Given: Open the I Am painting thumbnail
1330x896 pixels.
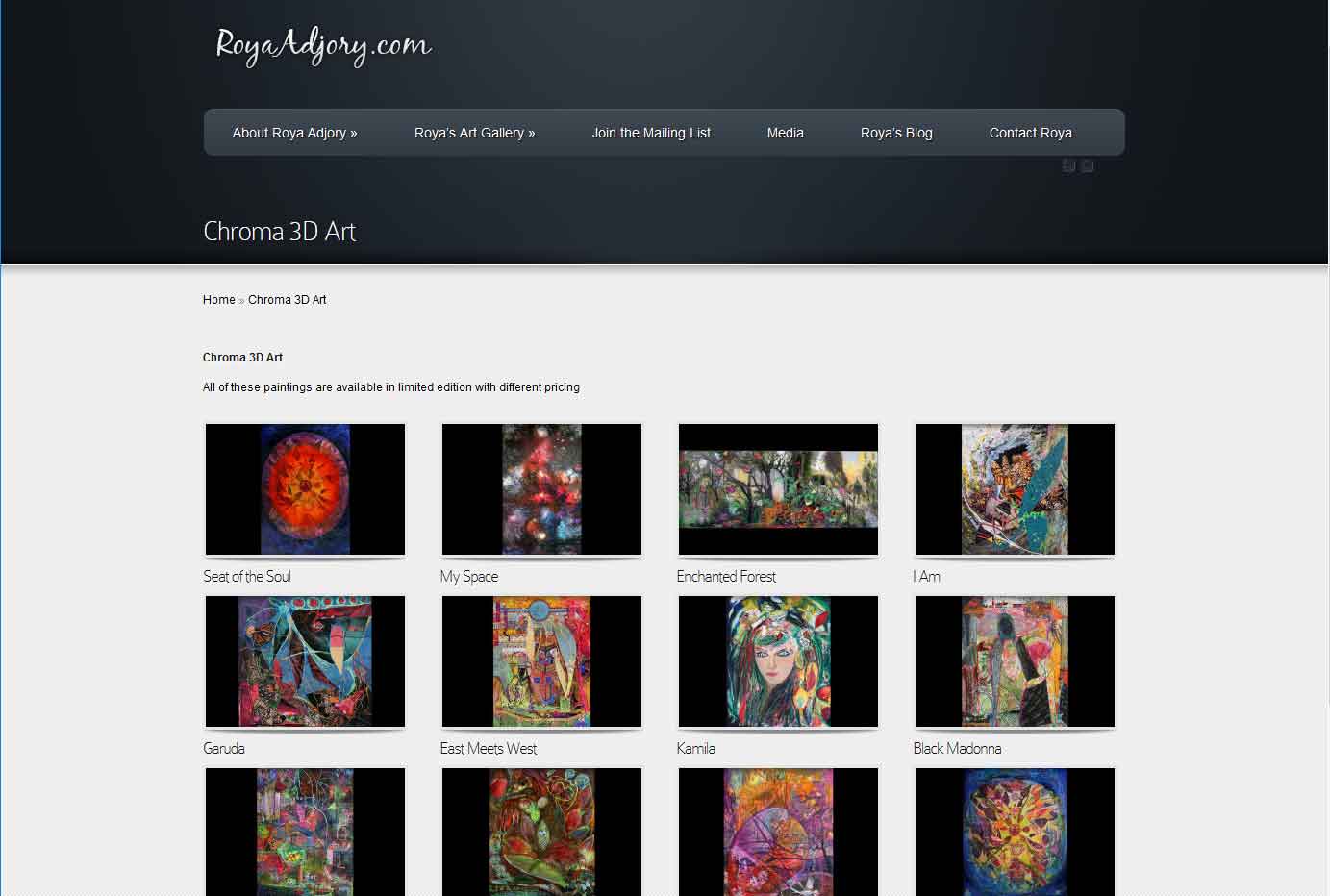Looking at the screenshot, I should click(1015, 489).
